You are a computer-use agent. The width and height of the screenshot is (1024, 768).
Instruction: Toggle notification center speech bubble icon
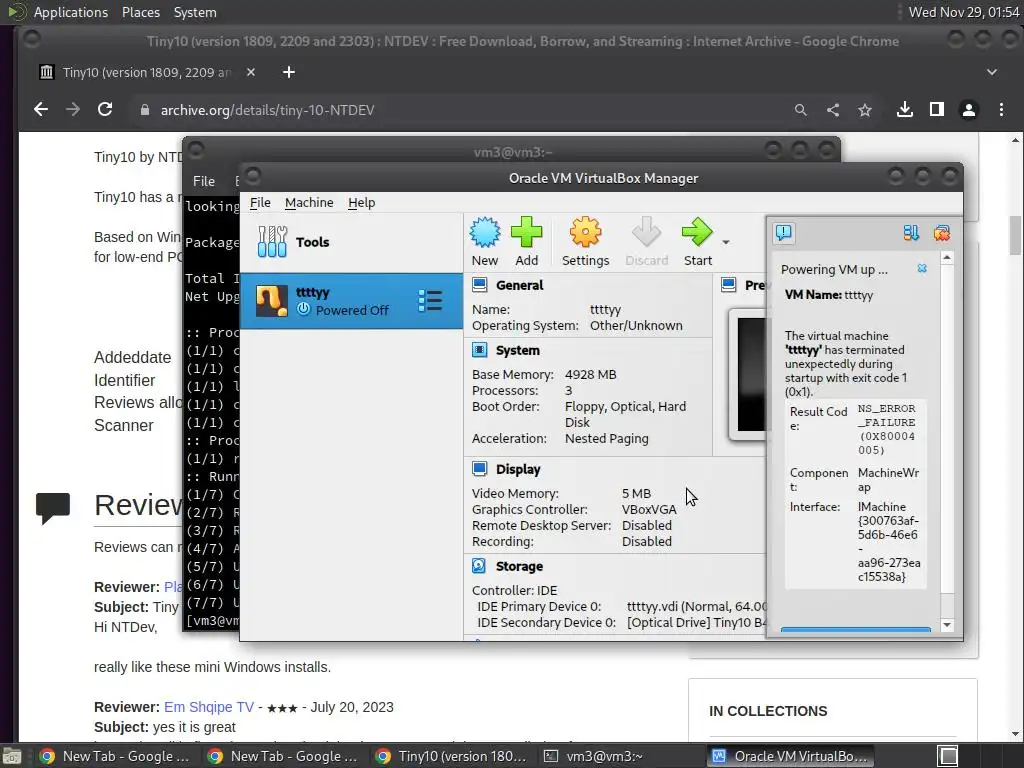coord(784,232)
